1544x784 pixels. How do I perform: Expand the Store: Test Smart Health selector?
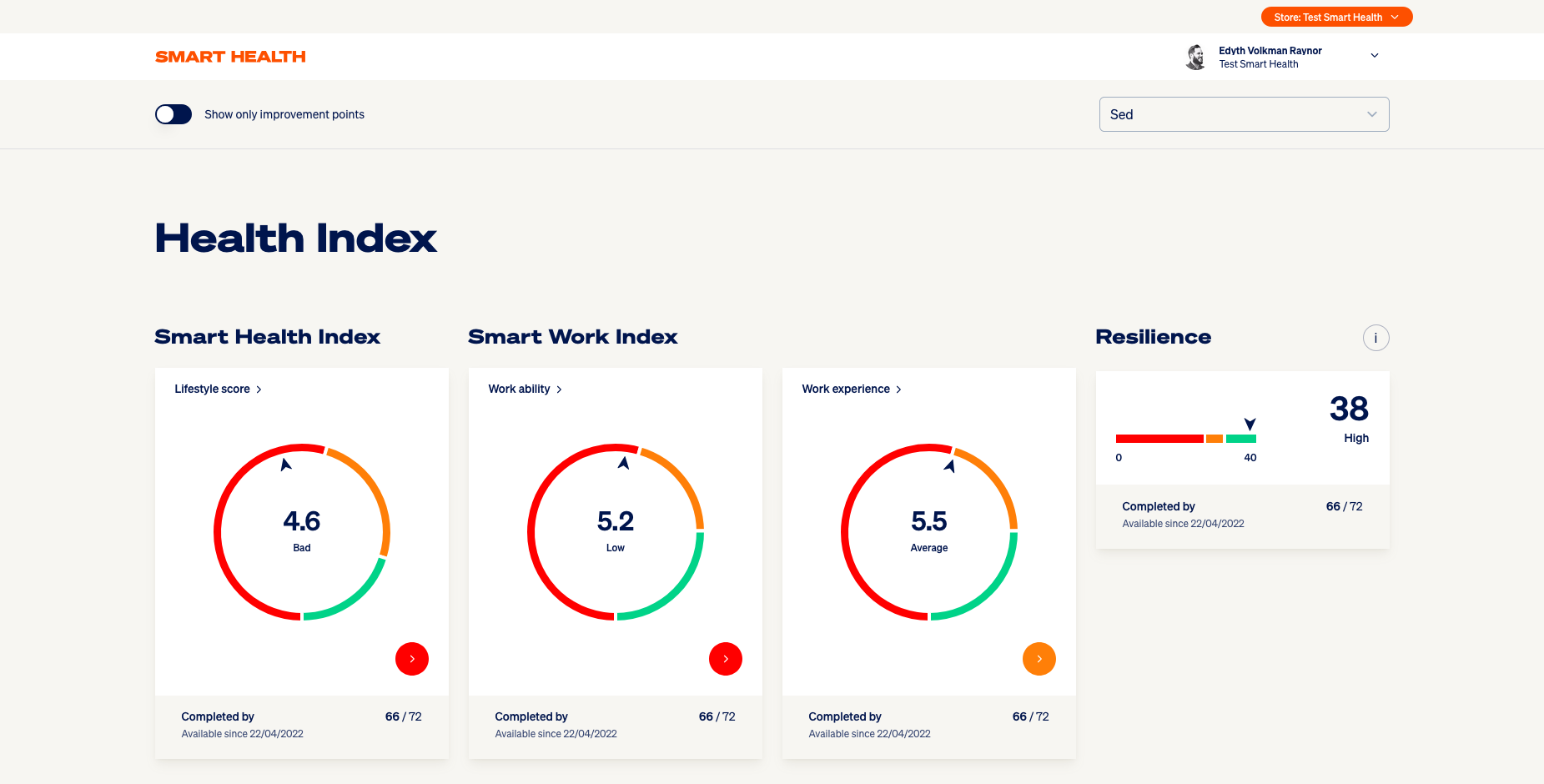[1335, 17]
